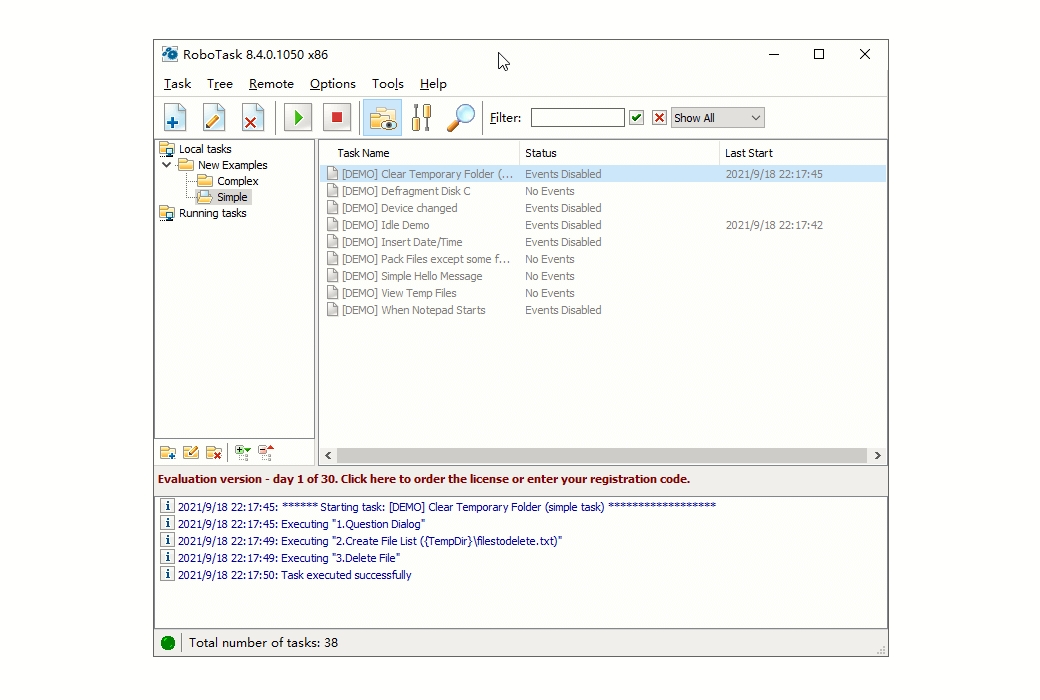This screenshot has width=1040, height=700.
Task: Click the evaluation version license order link
Action: pos(424,479)
